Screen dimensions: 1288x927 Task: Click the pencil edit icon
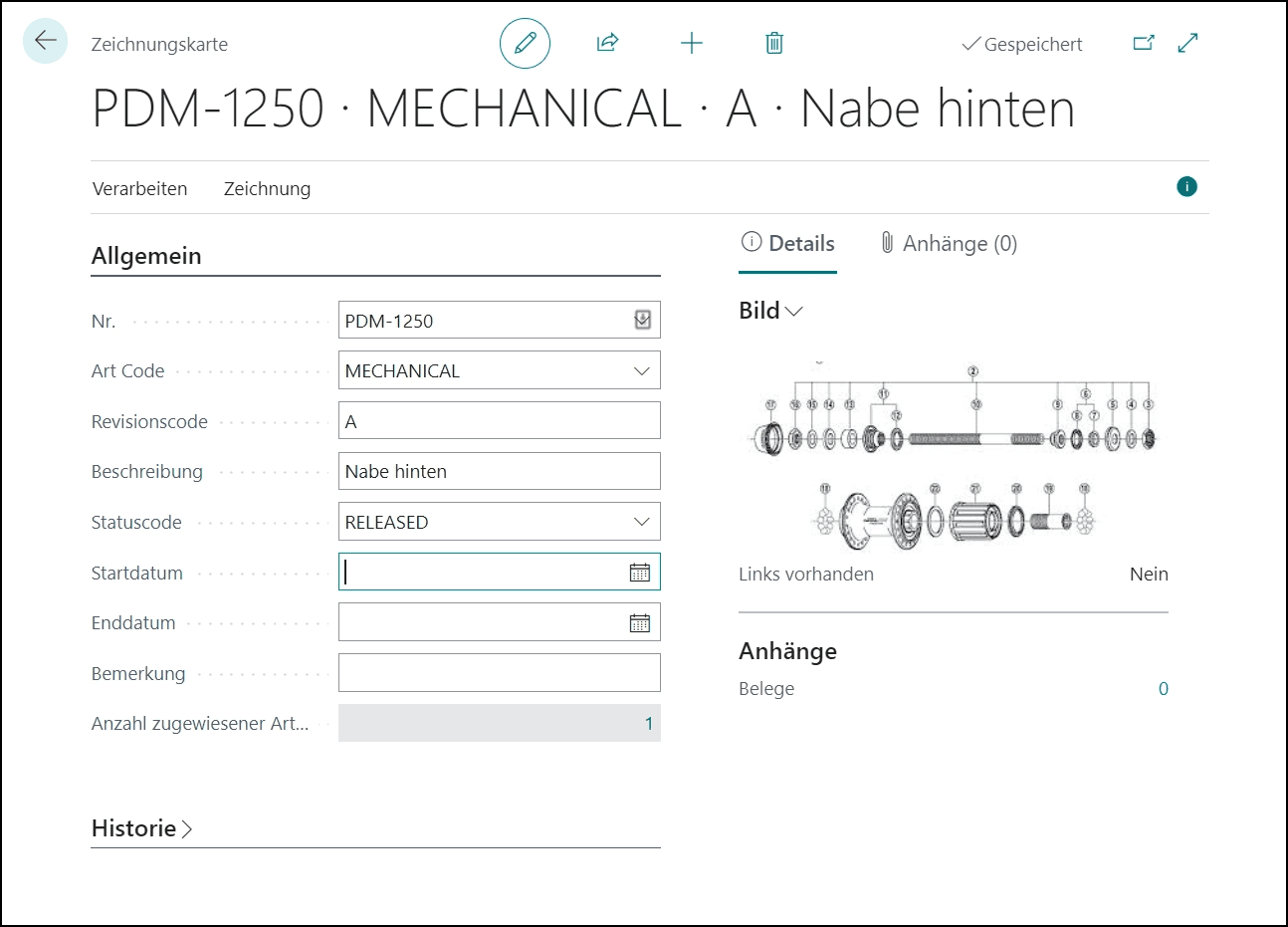[x=525, y=43]
